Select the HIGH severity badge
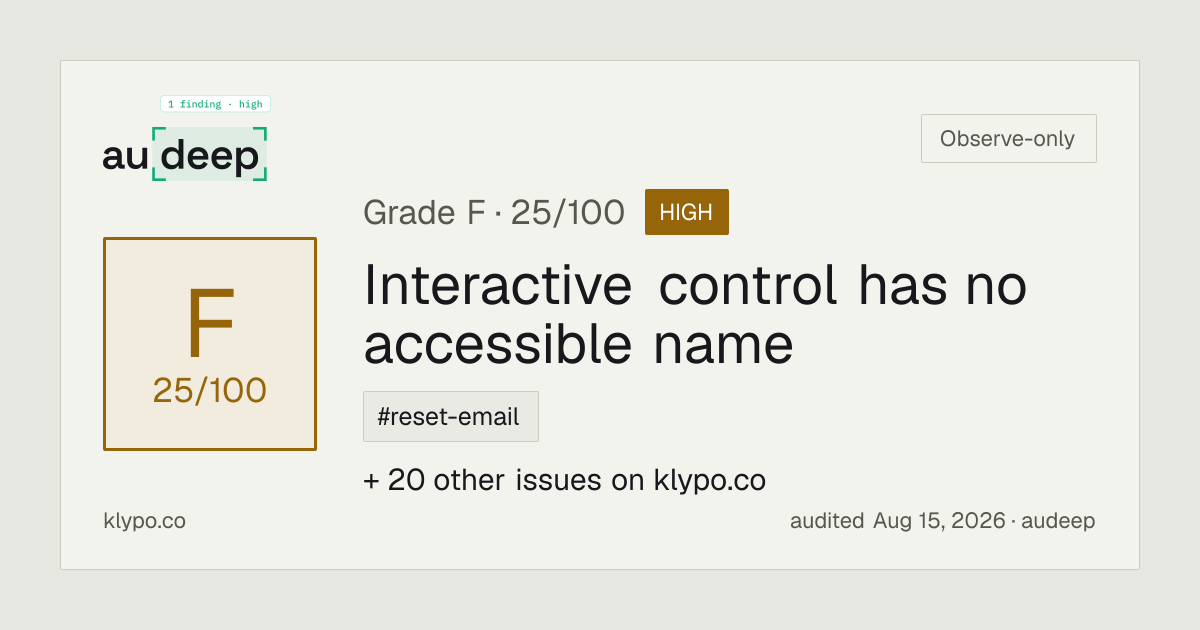 [687, 212]
